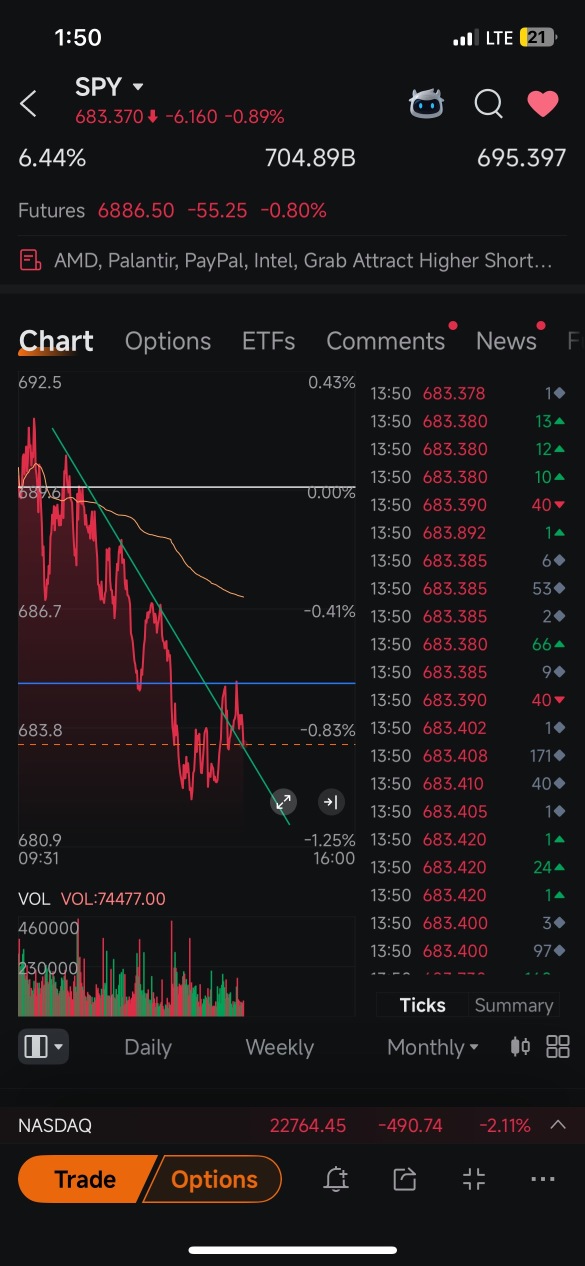Open the grid layout icon
Viewport: 585px width, 1266px height.
[558, 1047]
